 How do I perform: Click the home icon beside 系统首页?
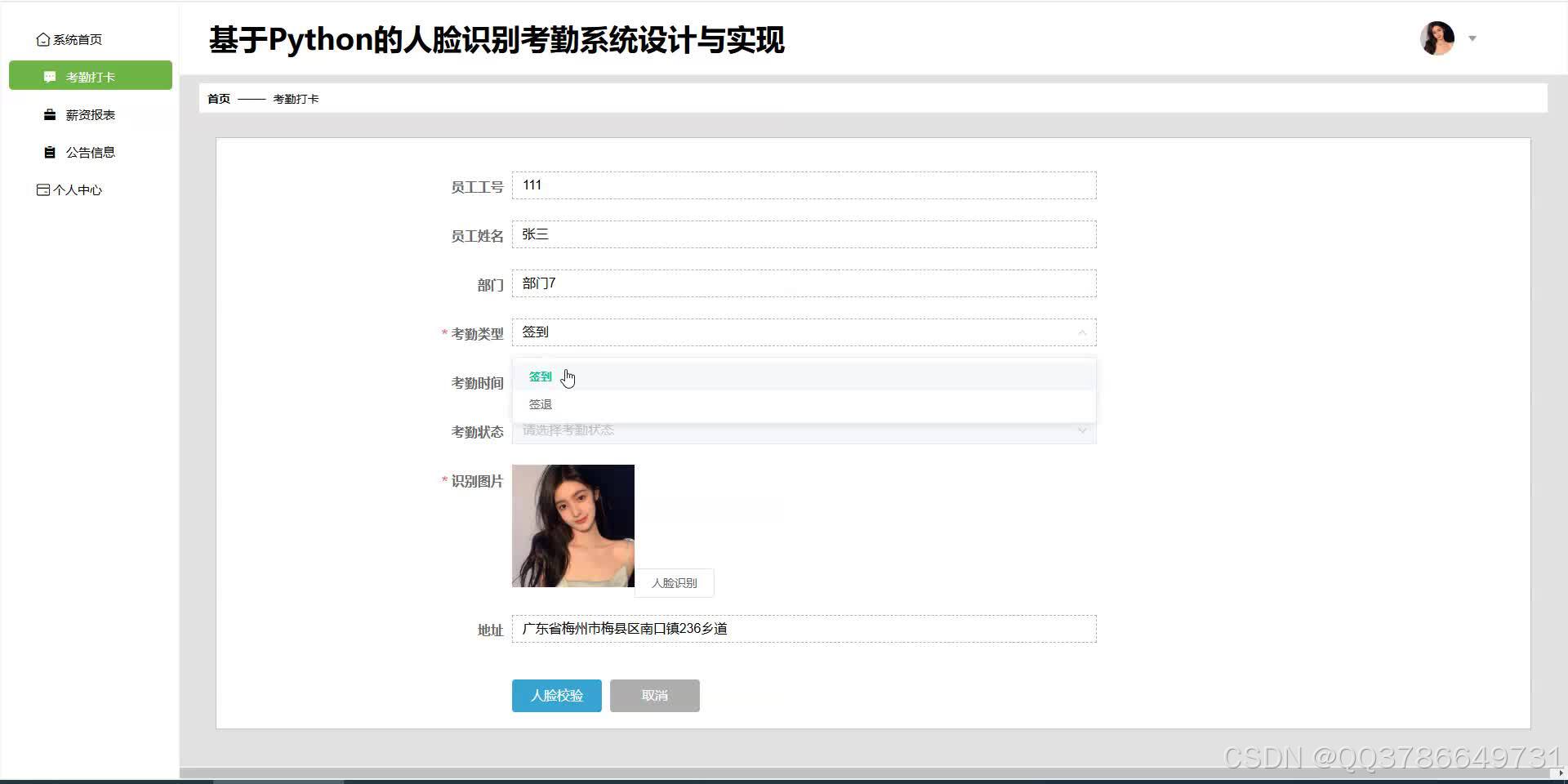(x=42, y=38)
